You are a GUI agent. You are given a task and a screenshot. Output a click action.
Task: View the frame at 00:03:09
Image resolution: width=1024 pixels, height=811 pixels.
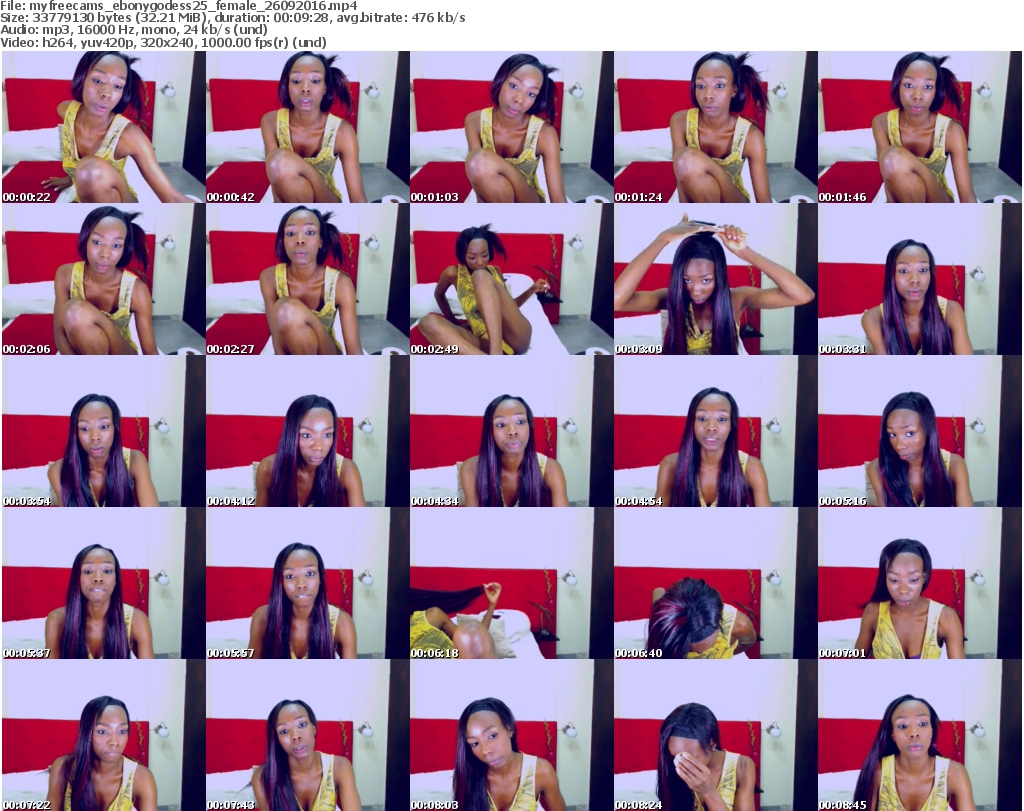[716, 279]
